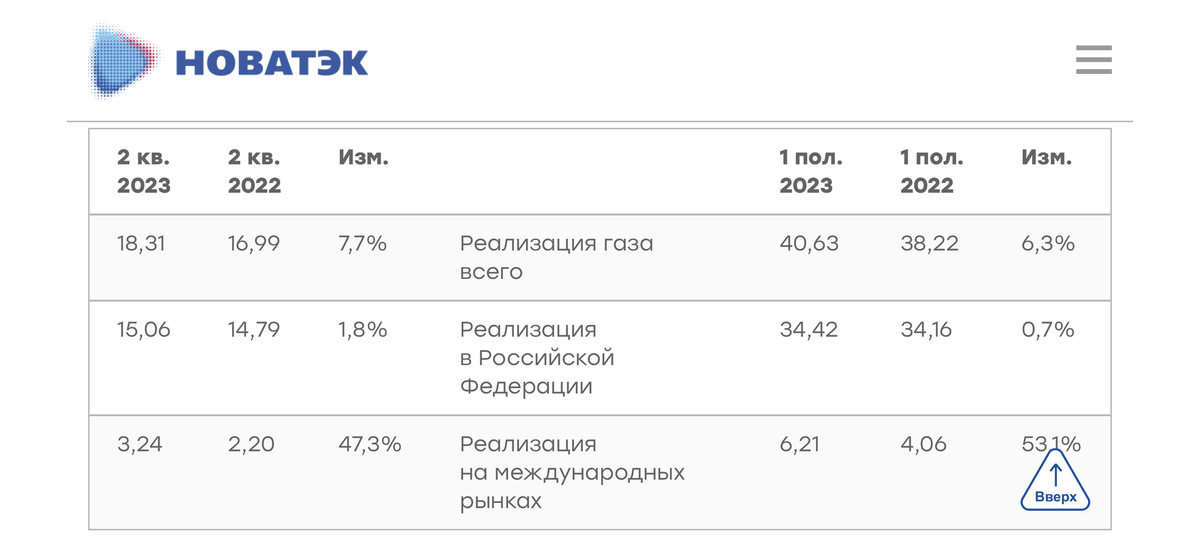Click the first Изм. column header
The height and width of the screenshot is (554, 1200).
pyautogui.click(x=364, y=158)
